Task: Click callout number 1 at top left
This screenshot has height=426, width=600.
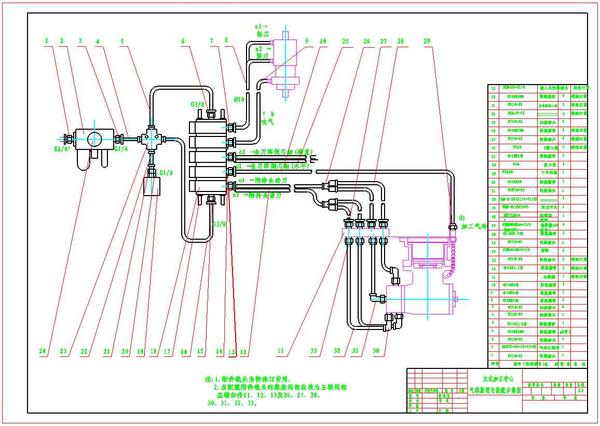Action: 47,41
